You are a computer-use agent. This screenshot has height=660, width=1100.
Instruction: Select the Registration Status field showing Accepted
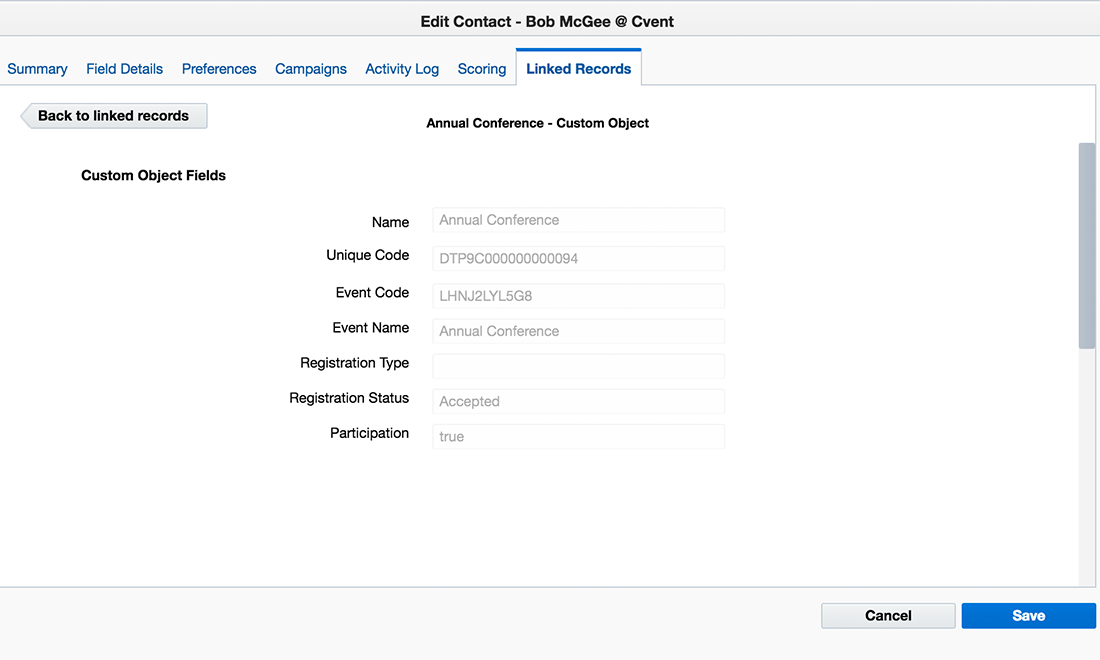(578, 401)
